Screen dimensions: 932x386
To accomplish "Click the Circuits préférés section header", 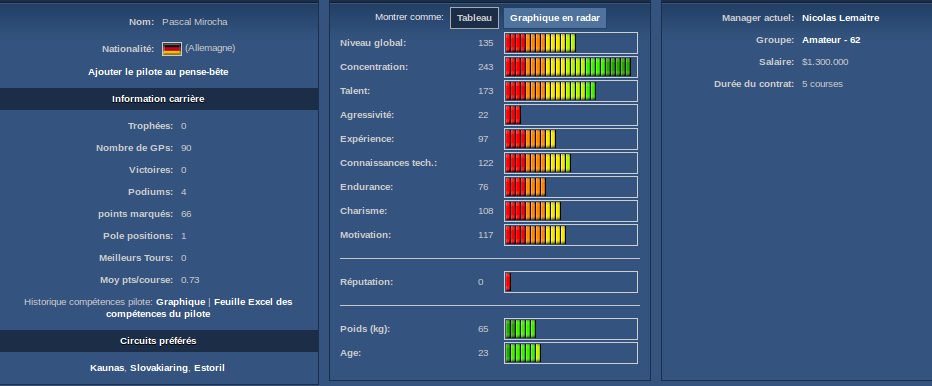I will point(158,341).
